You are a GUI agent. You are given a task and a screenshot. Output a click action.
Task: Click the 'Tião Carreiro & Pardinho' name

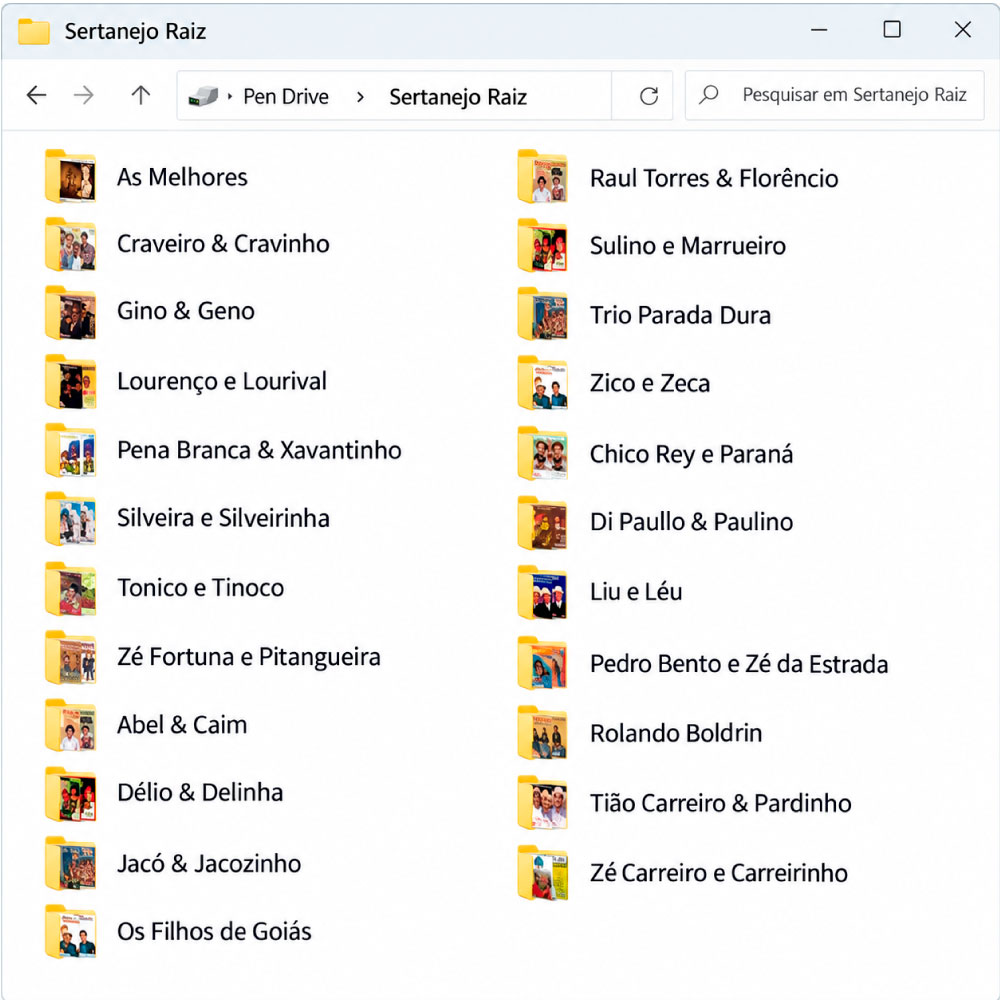click(x=721, y=804)
